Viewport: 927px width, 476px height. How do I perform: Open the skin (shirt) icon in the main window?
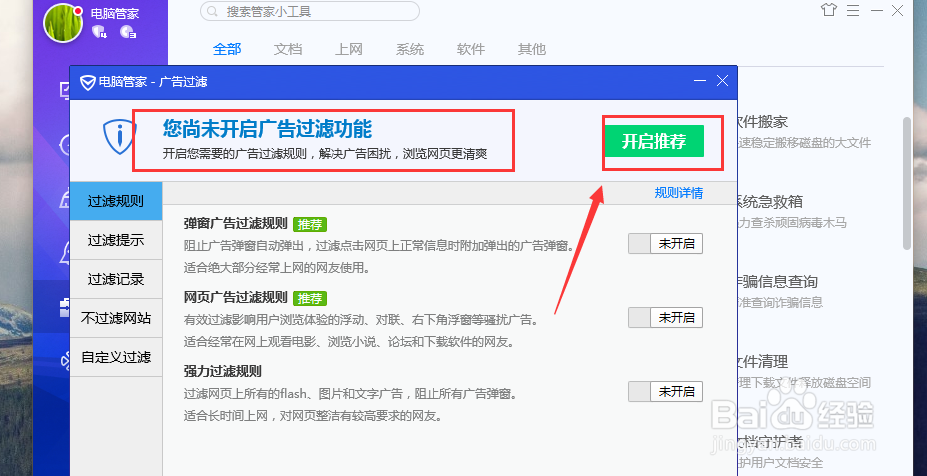829,10
